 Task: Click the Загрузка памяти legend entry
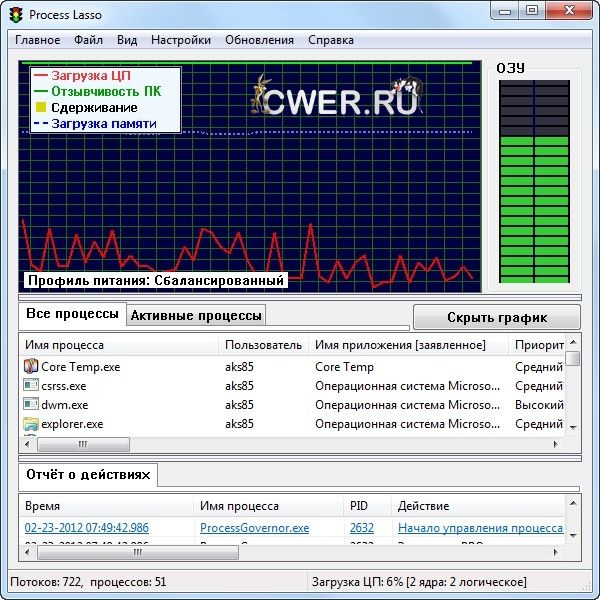coord(95,124)
